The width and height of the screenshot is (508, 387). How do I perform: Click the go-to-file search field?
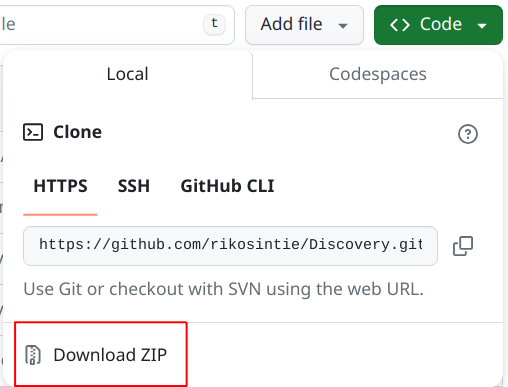(x=117, y=25)
